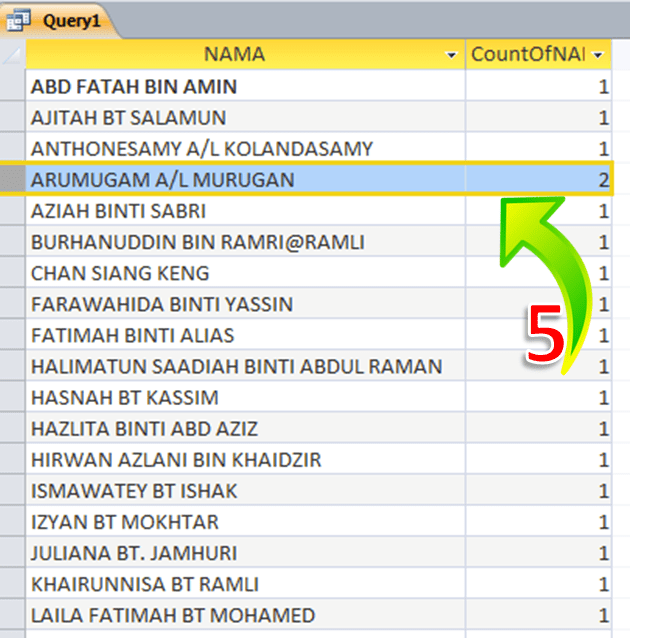The height and width of the screenshot is (638, 654).
Task: Click the count cell for ABD FATAH BIN AMIN
Action: (538, 87)
